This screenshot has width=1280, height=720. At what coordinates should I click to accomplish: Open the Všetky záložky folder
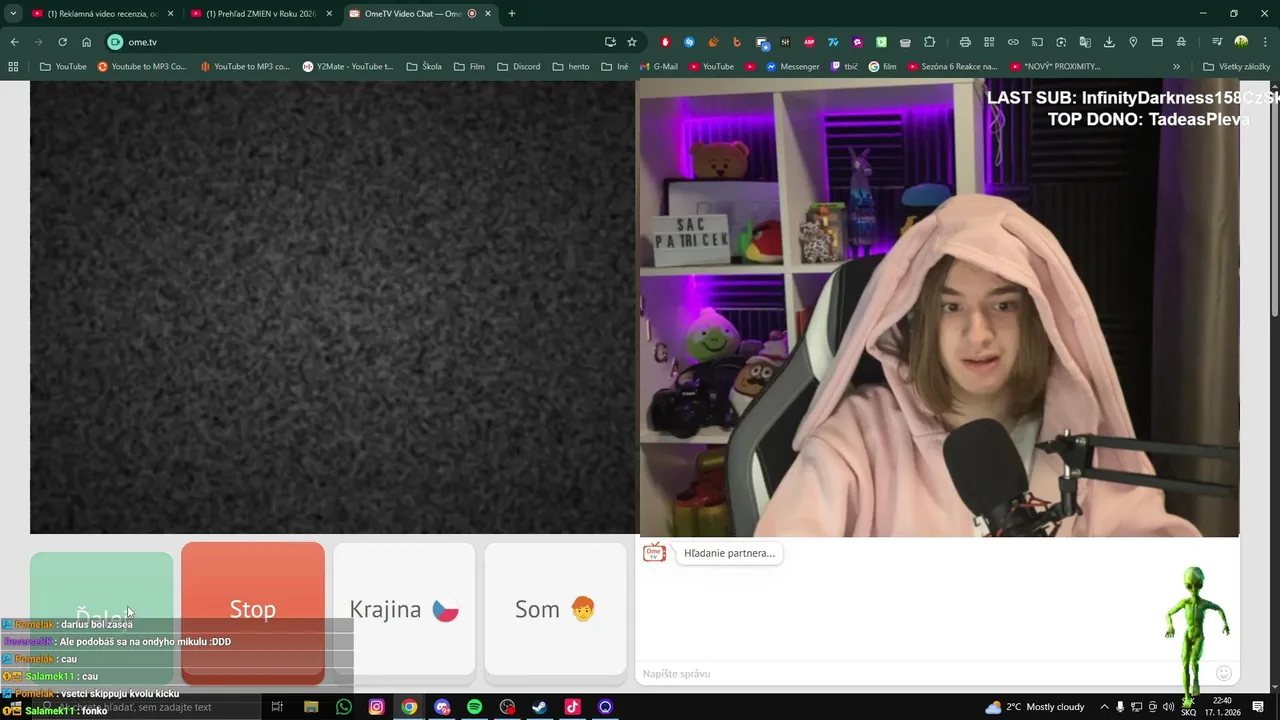(x=1236, y=67)
